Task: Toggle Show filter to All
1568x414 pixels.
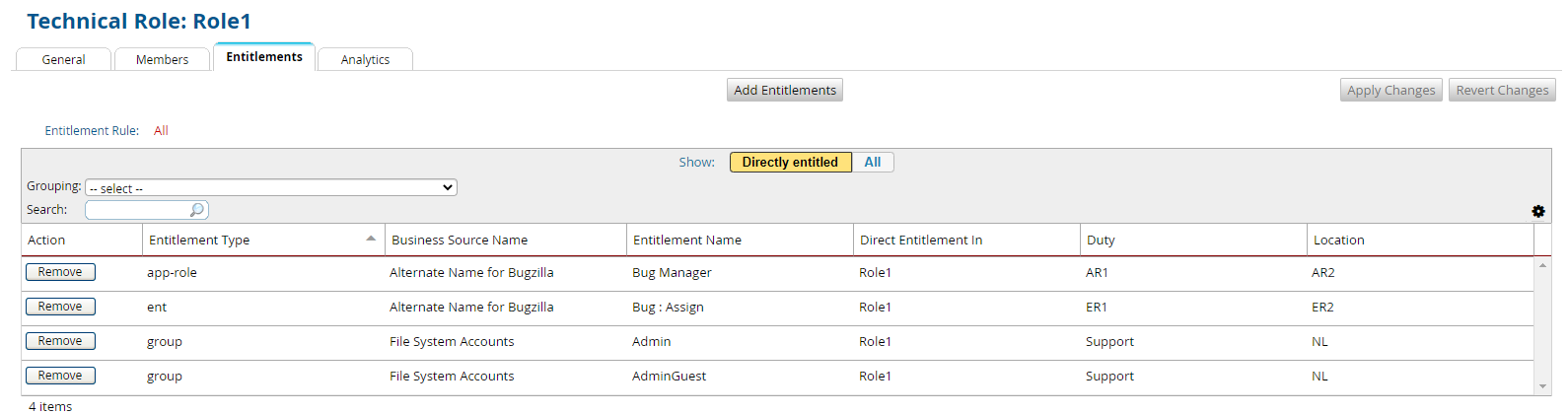Action: (x=873, y=163)
